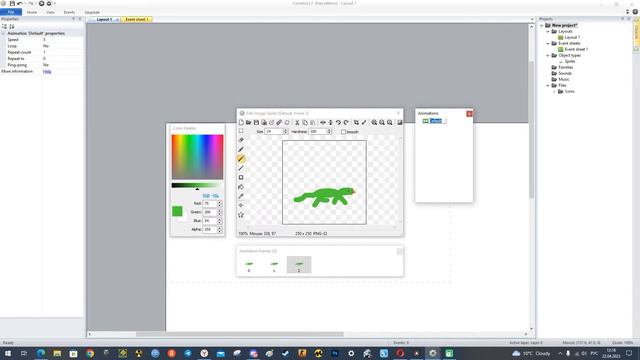This screenshot has width=640, height=360.
Task: Select animation frame 0 thumbnail
Action: (249, 265)
